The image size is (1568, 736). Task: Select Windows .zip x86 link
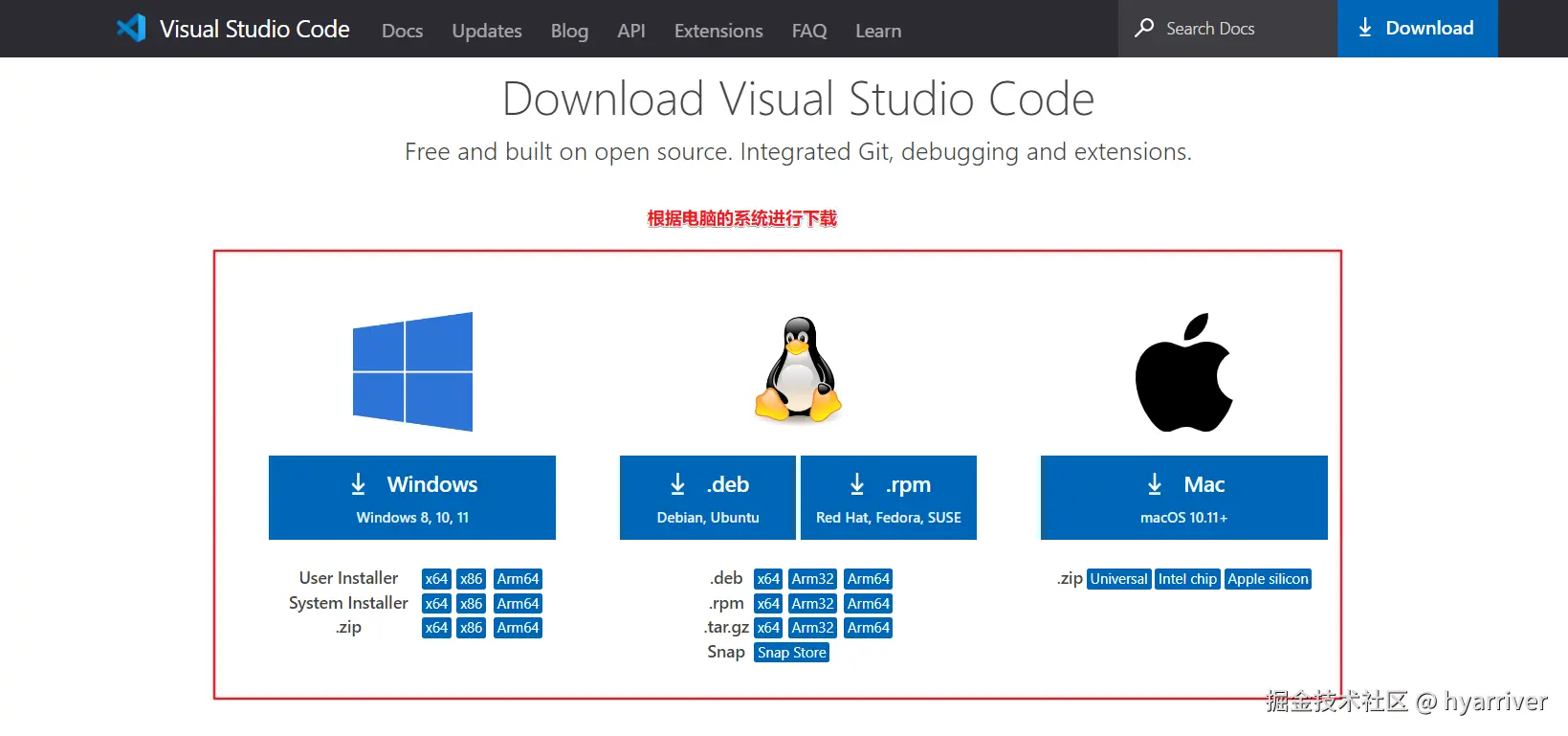pyautogui.click(x=471, y=628)
